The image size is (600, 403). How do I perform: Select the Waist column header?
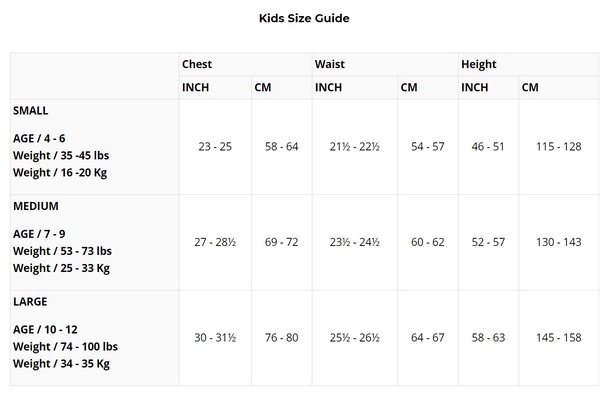point(330,64)
